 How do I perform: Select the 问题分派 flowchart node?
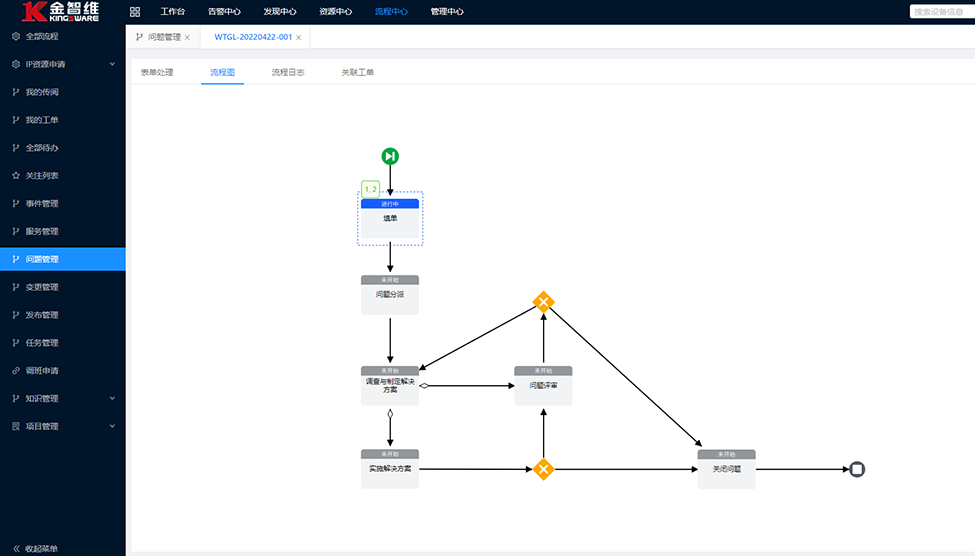pos(390,295)
